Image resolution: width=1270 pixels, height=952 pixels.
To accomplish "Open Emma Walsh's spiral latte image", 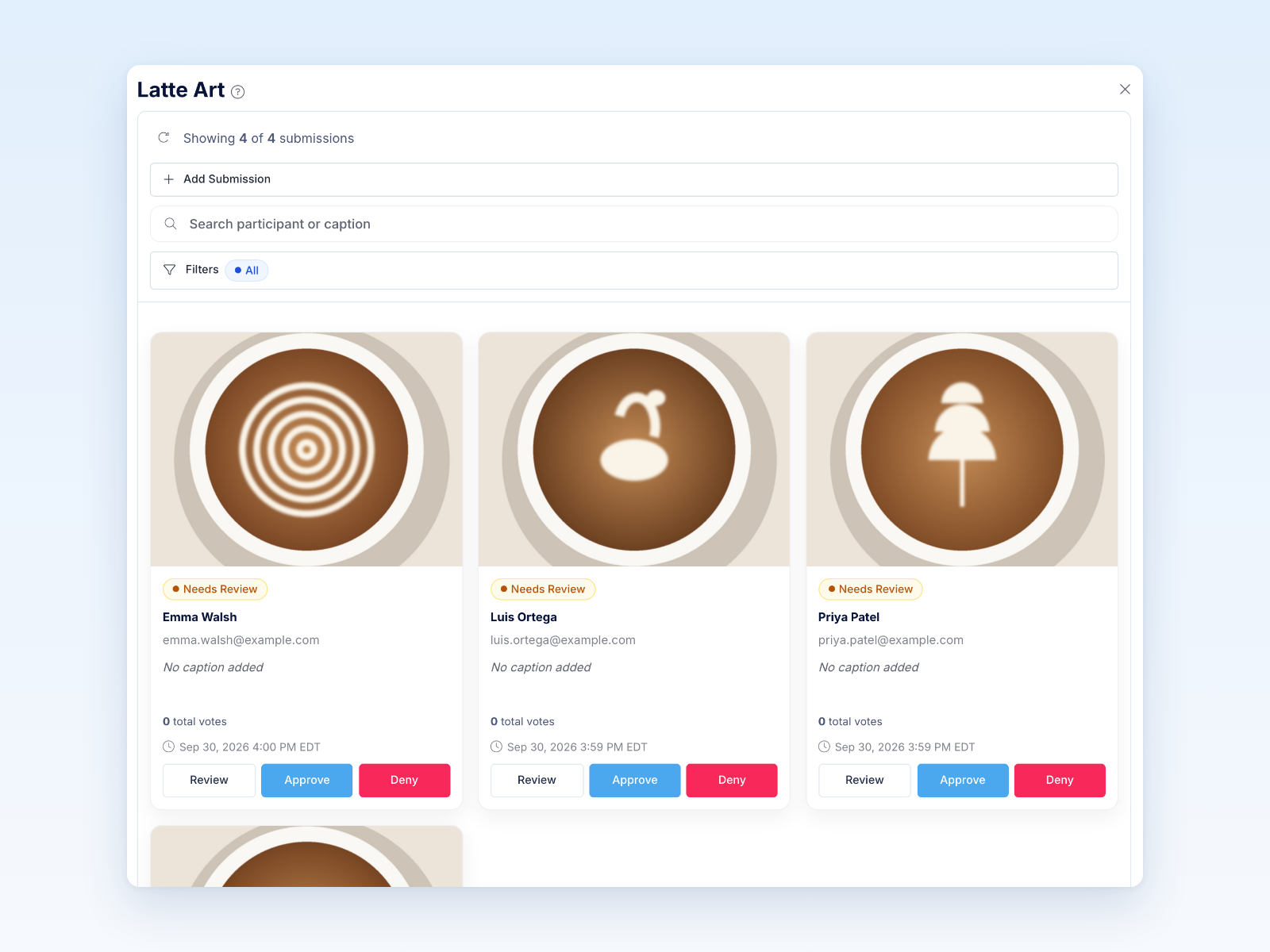I will click(x=306, y=449).
